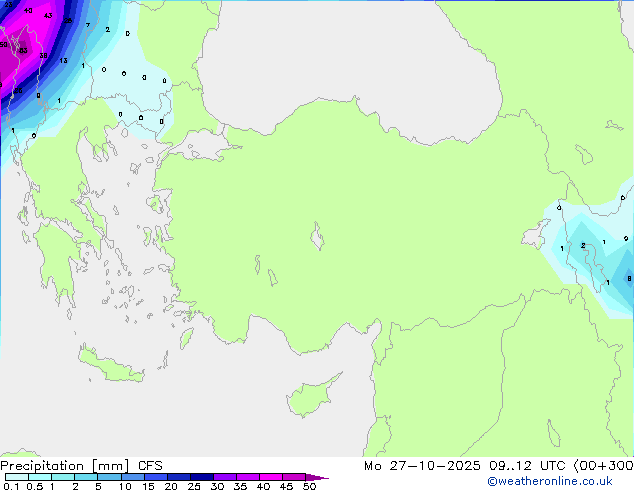
Task: Click the '(00+300' forecast offset text
Action: tap(603, 466)
